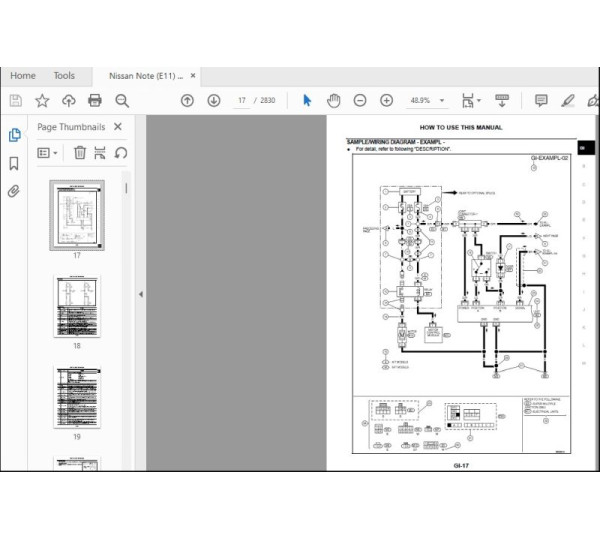Open the Attachments paperclip panel
The image size is (600, 540).
(15, 191)
